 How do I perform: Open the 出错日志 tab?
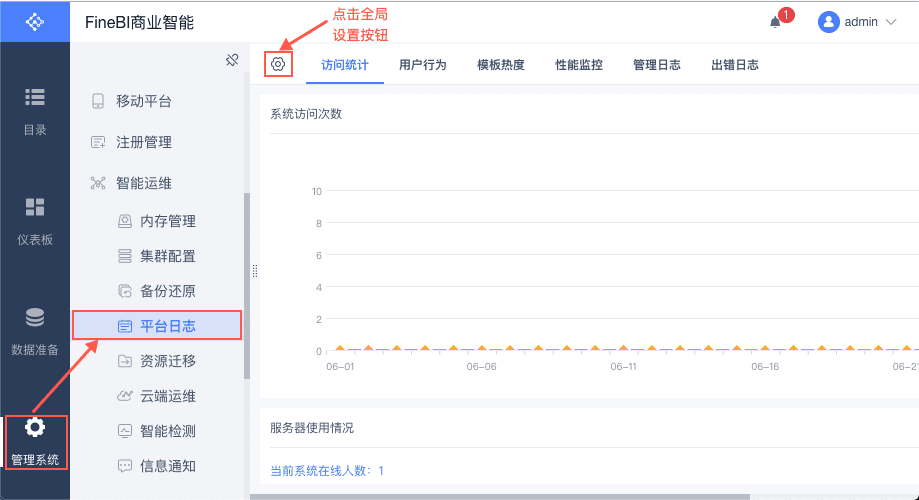[x=735, y=65]
